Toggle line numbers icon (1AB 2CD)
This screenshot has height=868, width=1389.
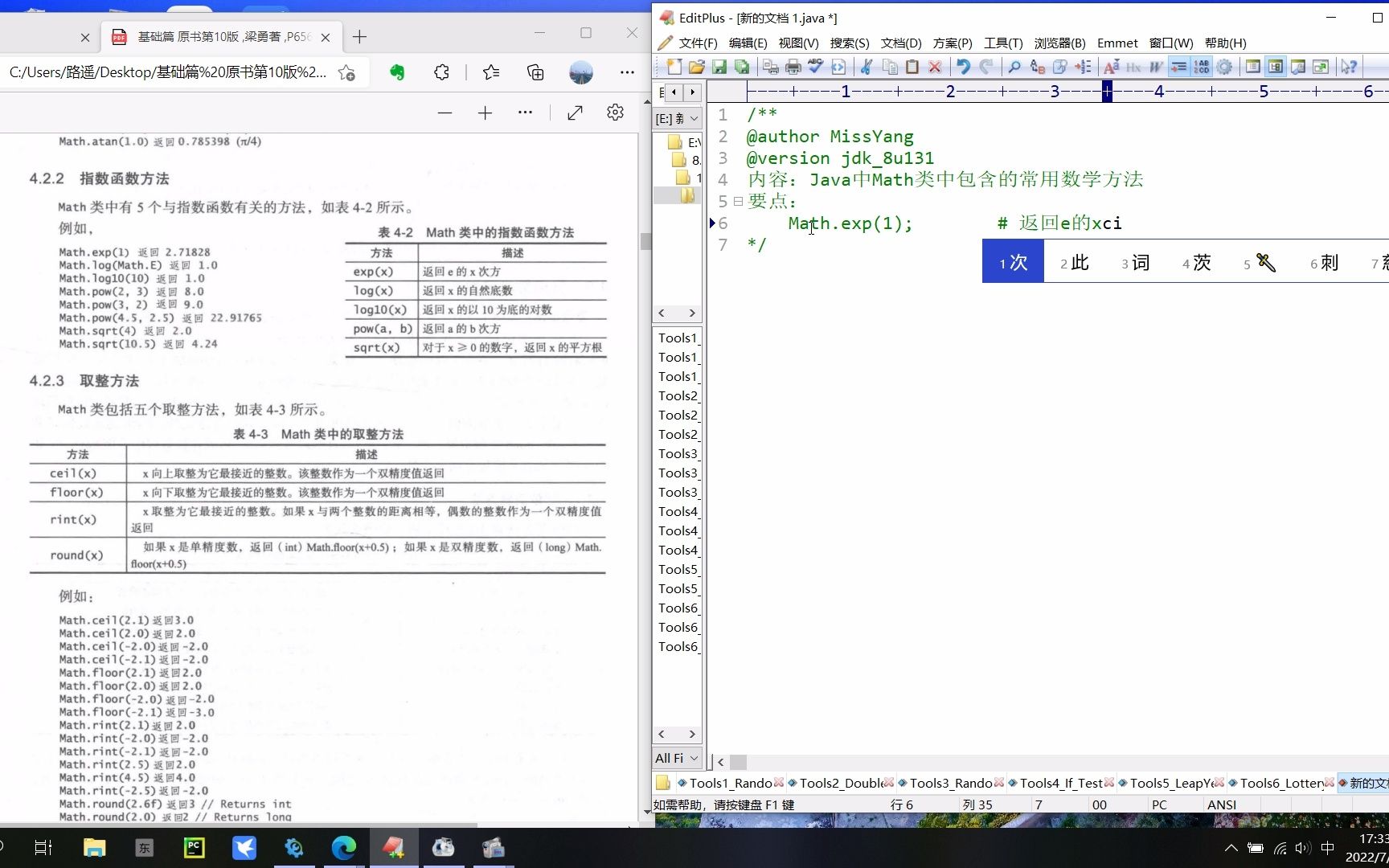(x=1201, y=67)
